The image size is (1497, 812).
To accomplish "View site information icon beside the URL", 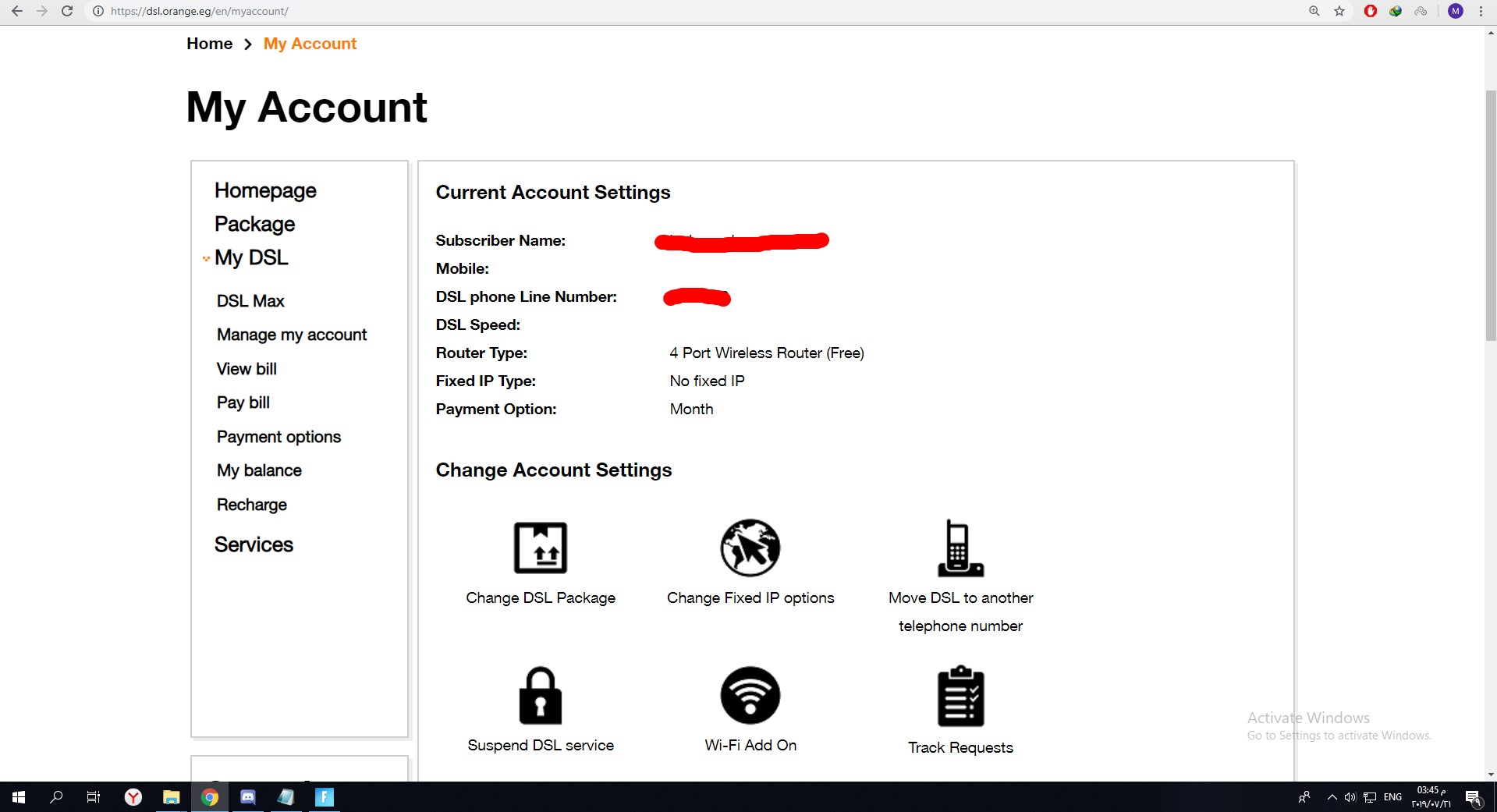I will pyautogui.click(x=98, y=11).
